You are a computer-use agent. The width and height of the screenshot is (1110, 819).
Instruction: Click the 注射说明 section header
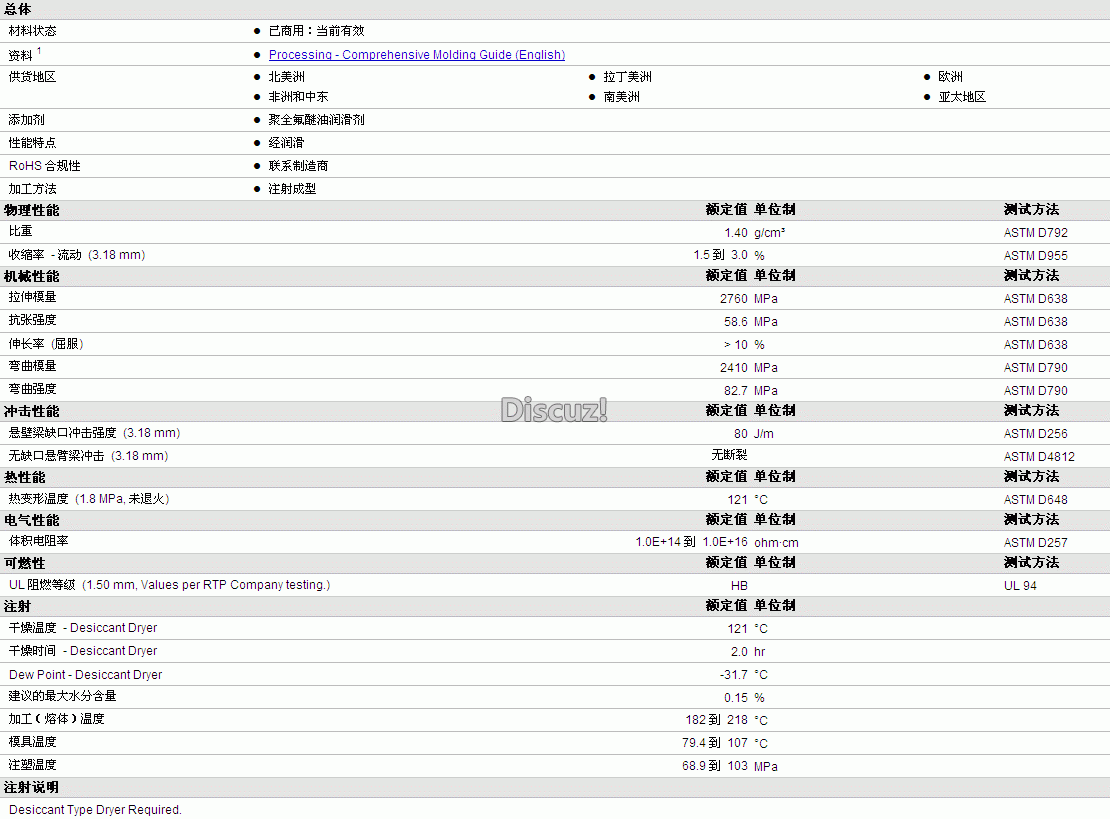click(31, 787)
